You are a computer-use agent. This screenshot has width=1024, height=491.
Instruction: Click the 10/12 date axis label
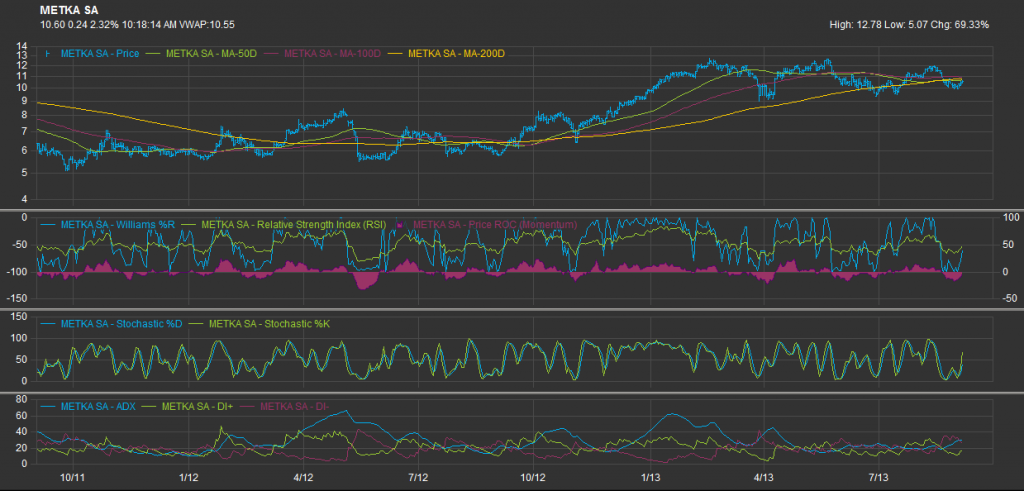tap(534, 477)
